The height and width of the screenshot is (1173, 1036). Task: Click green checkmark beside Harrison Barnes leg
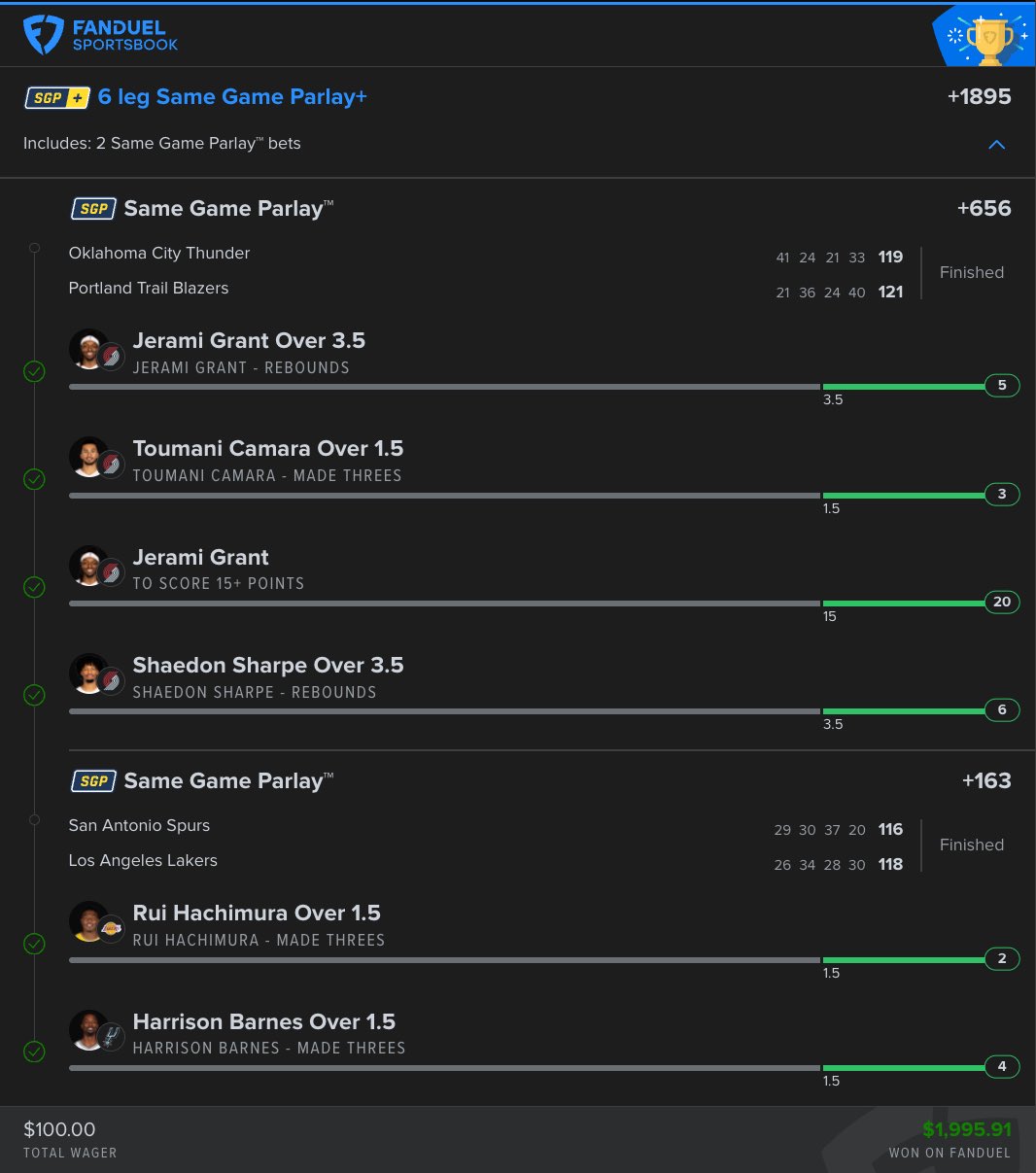34,1052
